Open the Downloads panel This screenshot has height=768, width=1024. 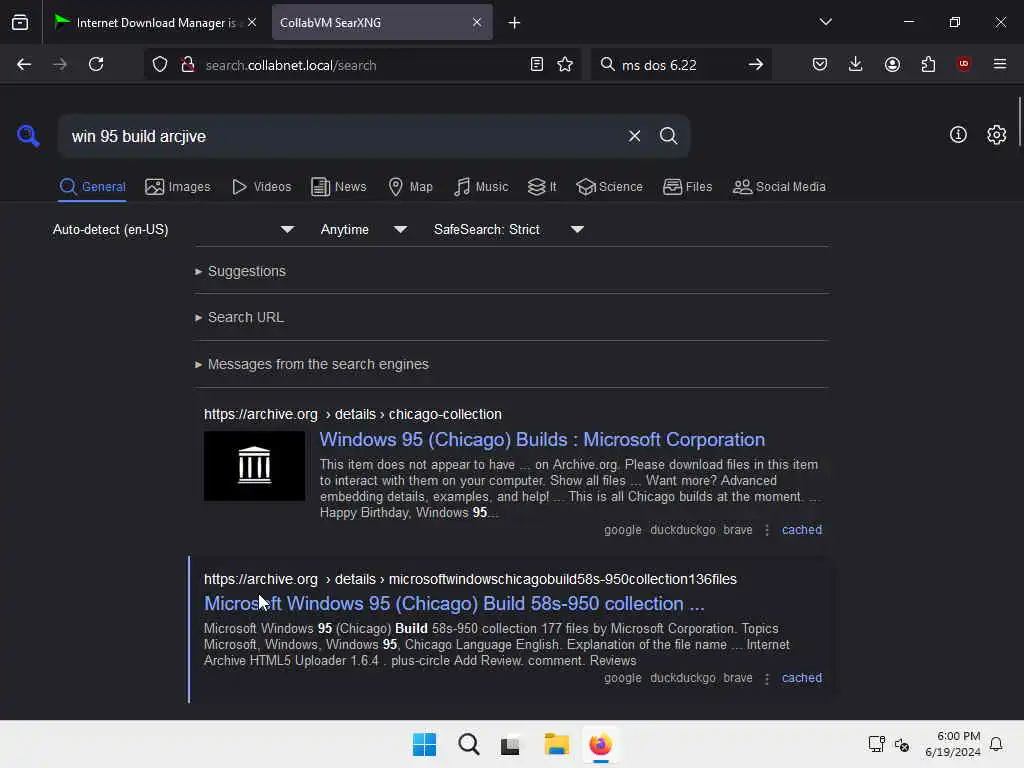tap(856, 64)
